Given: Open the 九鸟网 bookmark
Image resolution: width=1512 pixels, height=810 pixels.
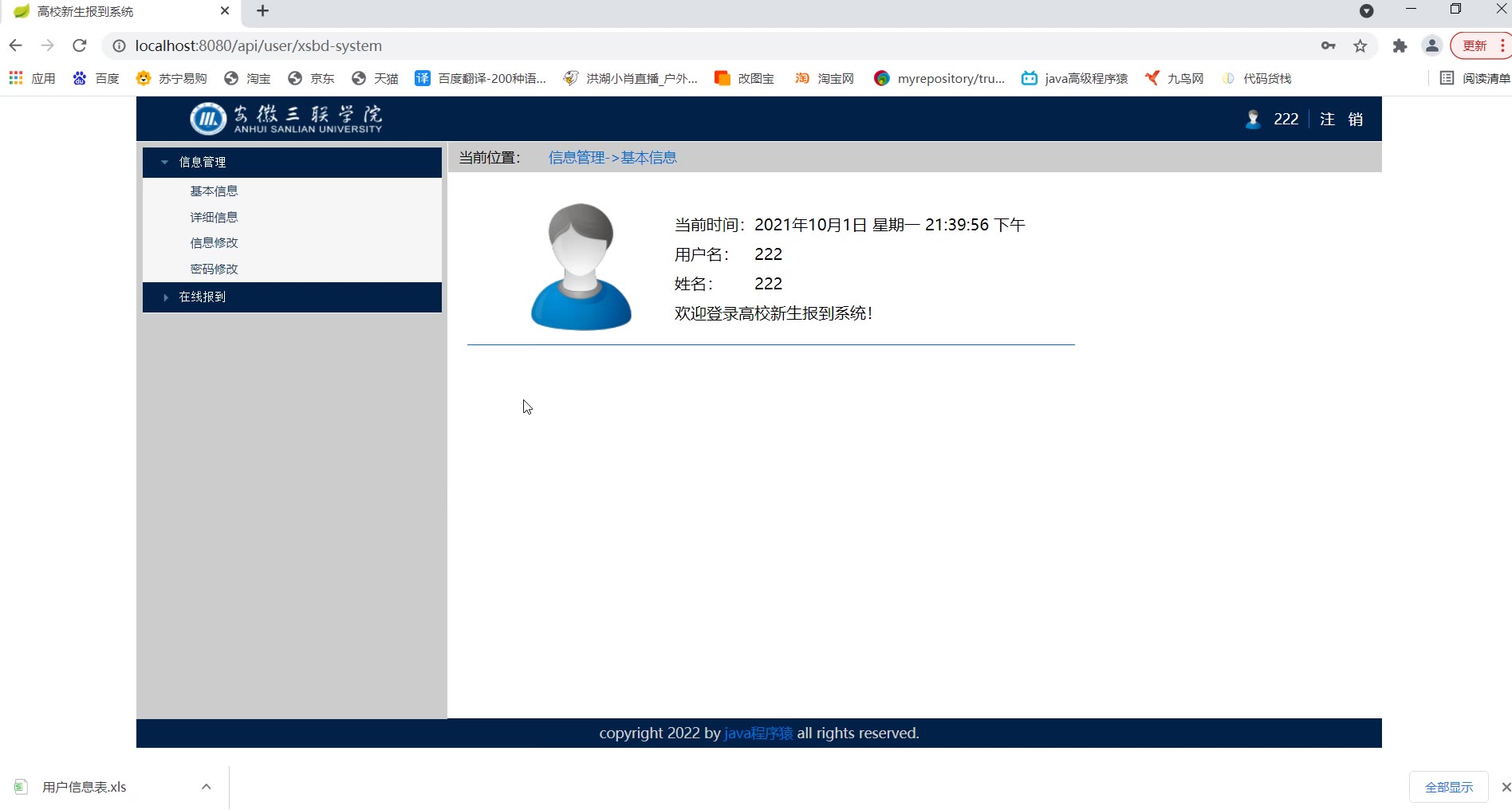Looking at the screenshot, I should pos(1174,78).
